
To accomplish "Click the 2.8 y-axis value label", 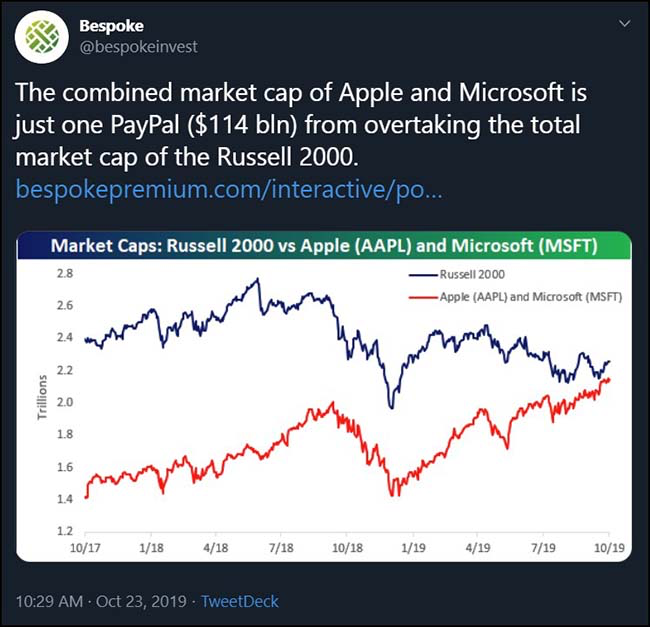I will click(x=65, y=273).
